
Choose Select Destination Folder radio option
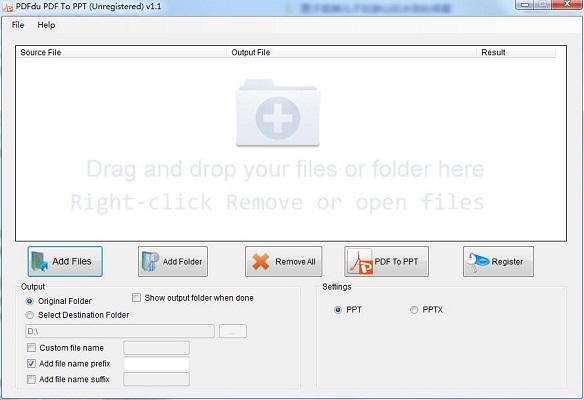[x=29, y=315]
